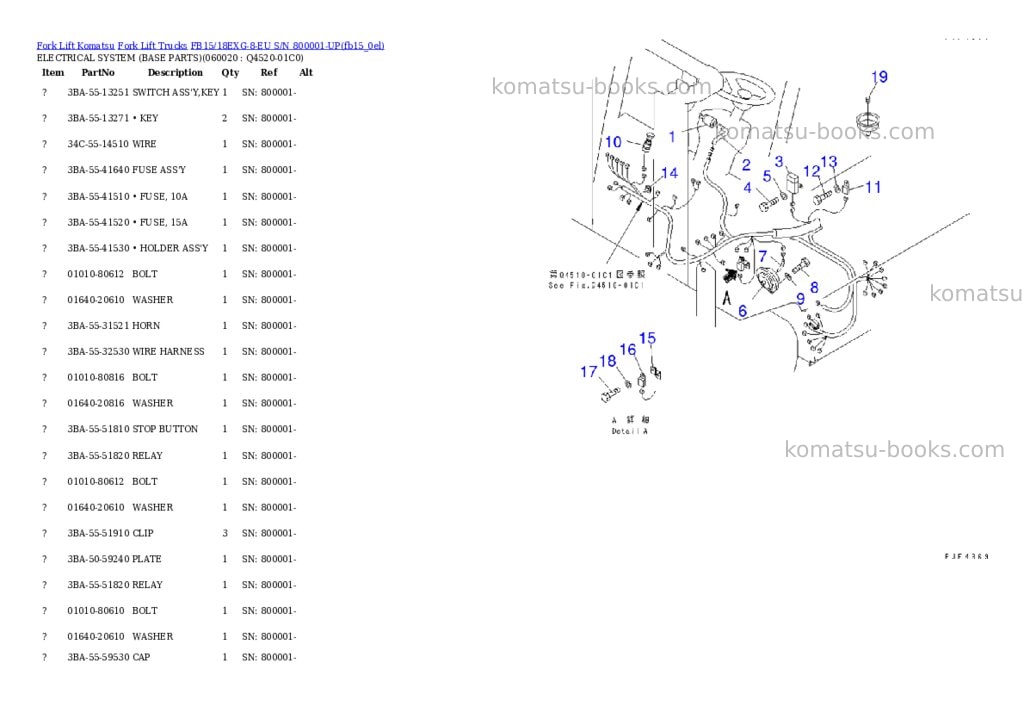1024x725 pixels.
Task: Click the FUSE, 15A description
Action: click(160, 223)
